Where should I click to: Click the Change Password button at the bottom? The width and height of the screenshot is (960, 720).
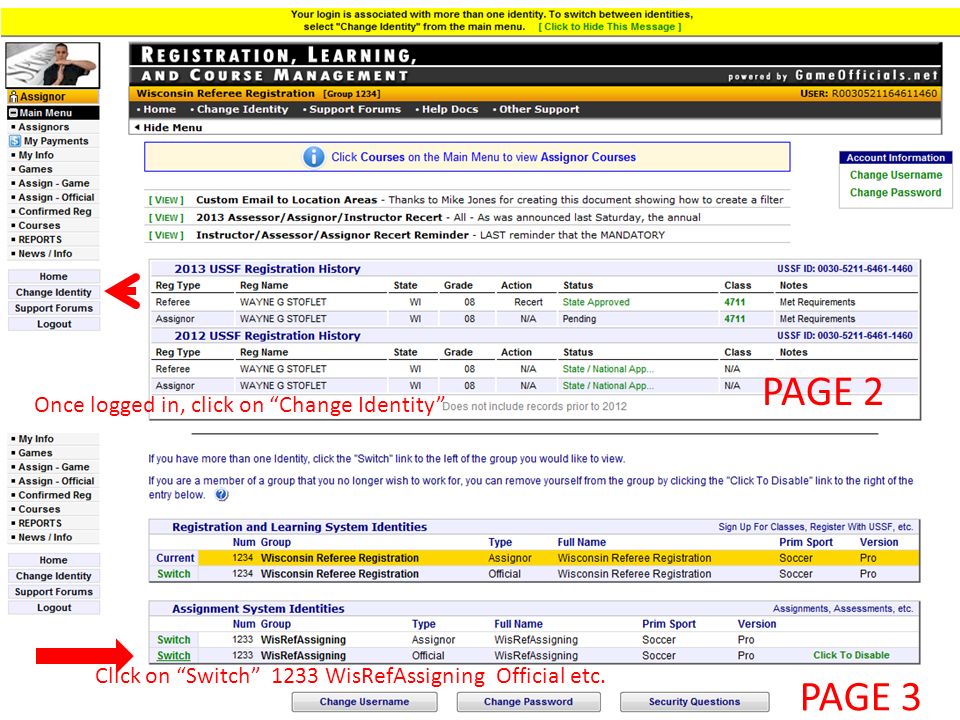528,702
